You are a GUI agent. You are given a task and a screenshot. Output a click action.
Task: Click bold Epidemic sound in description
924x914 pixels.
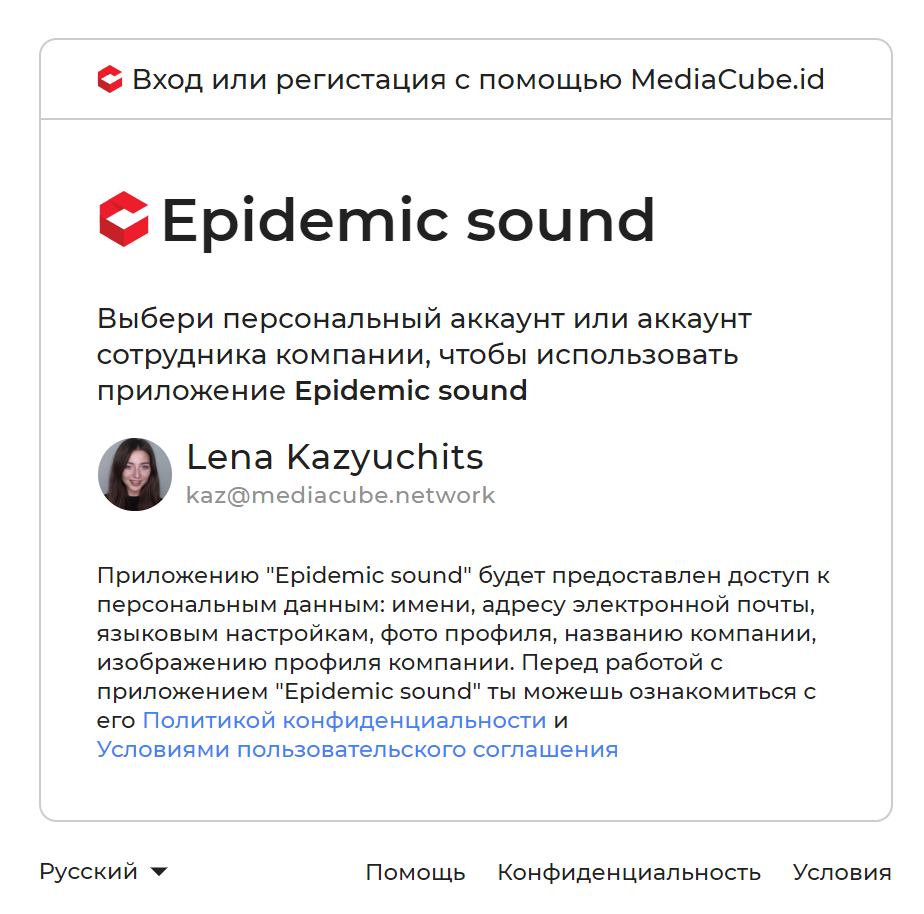pos(411,391)
